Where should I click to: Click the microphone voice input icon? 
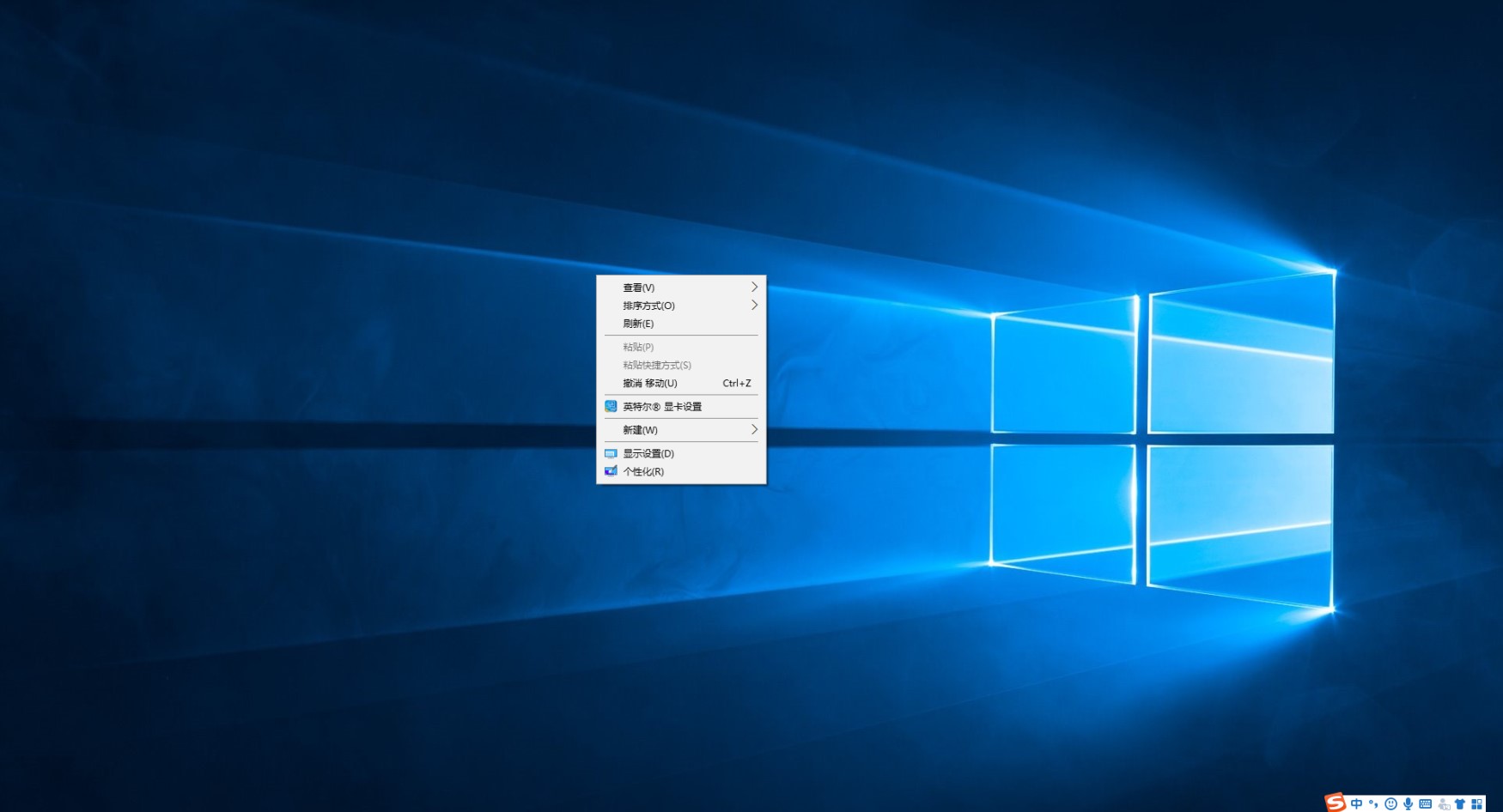(x=1408, y=804)
